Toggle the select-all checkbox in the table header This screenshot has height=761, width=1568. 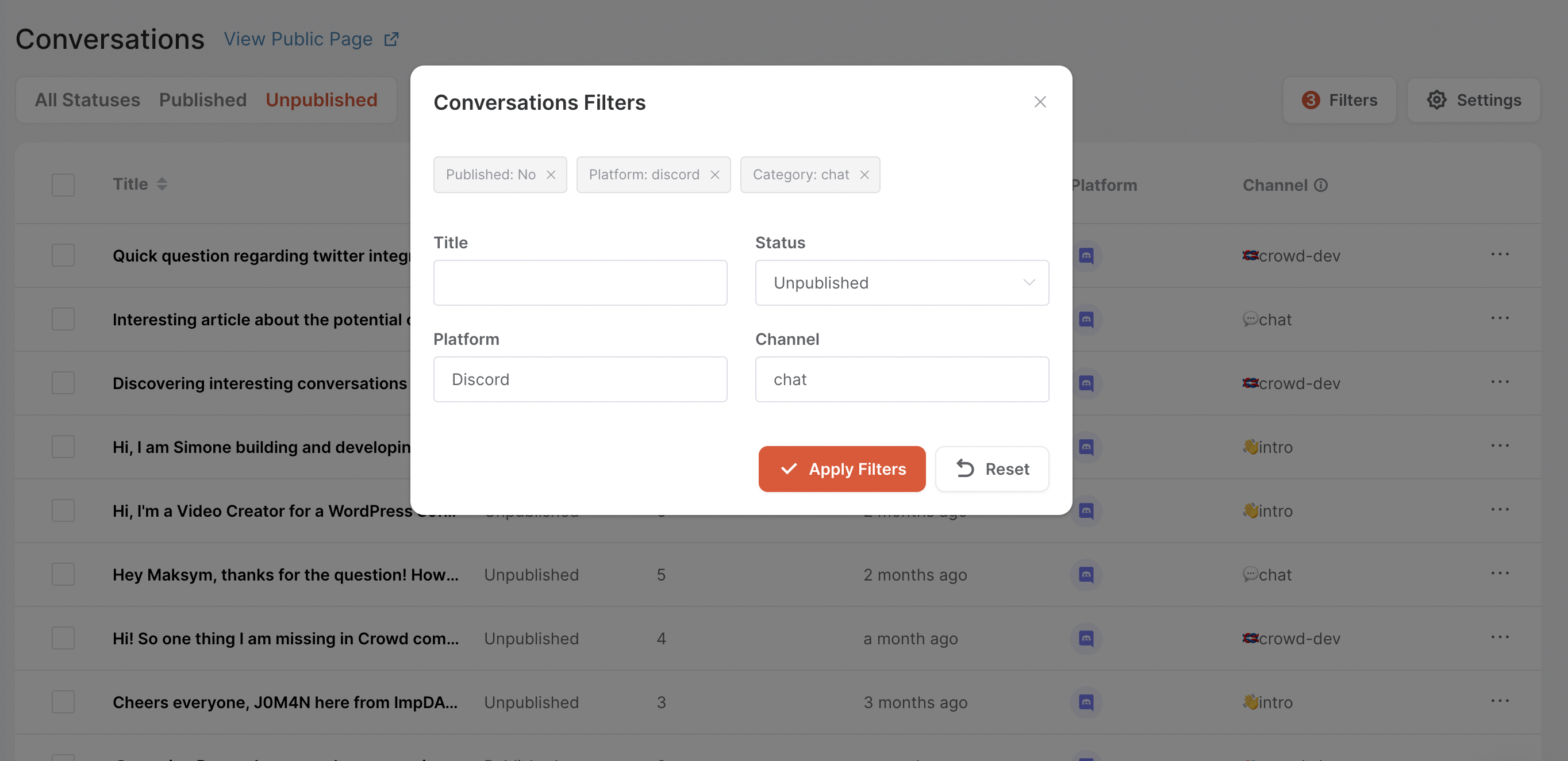pos(63,185)
